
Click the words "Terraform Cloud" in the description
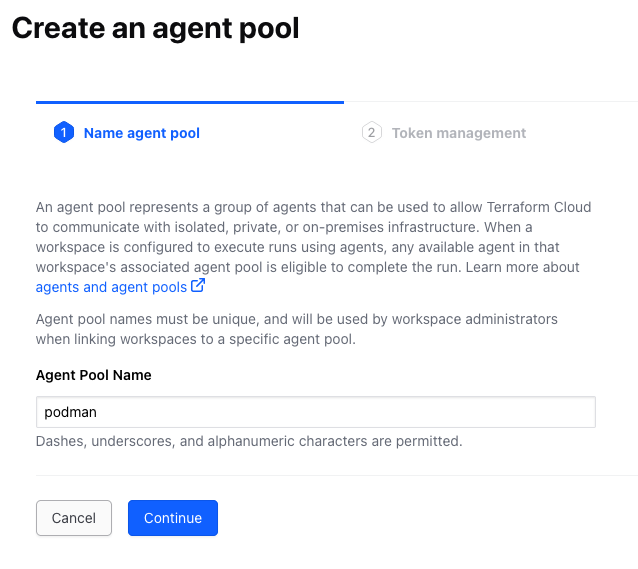(540, 208)
